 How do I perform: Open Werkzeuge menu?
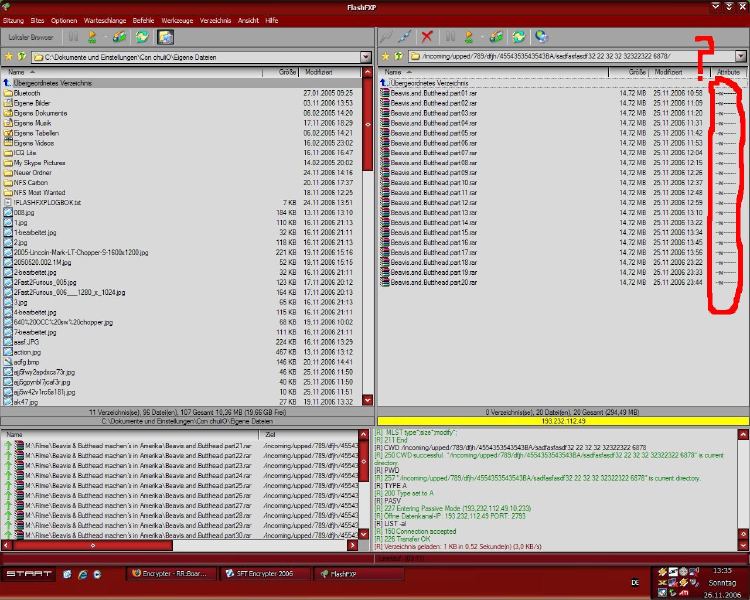[x=177, y=21]
